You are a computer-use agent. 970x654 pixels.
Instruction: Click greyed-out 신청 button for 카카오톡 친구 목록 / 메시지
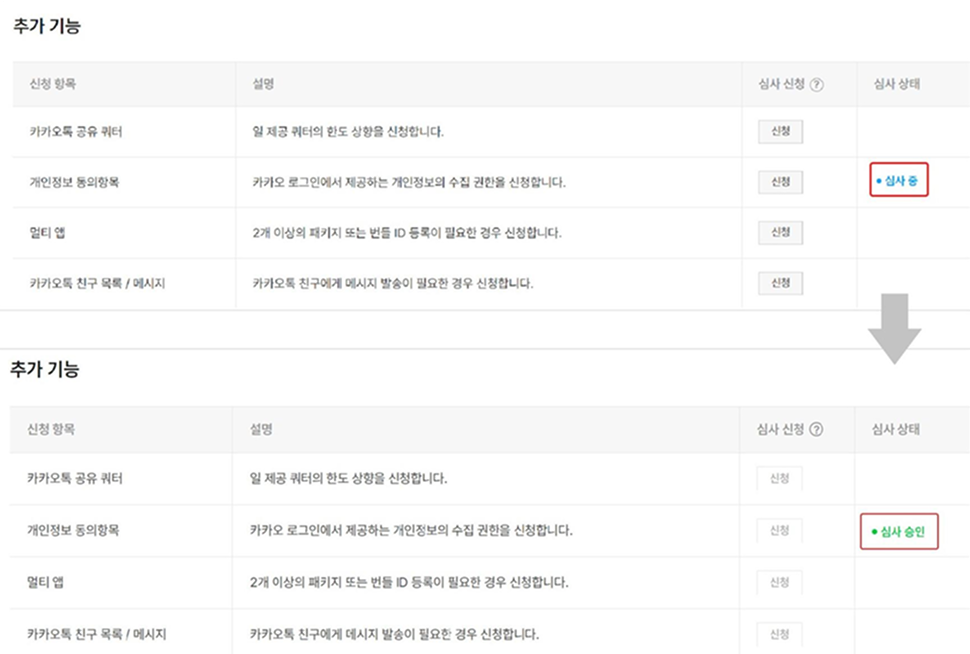pyautogui.click(x=779, y=634)
